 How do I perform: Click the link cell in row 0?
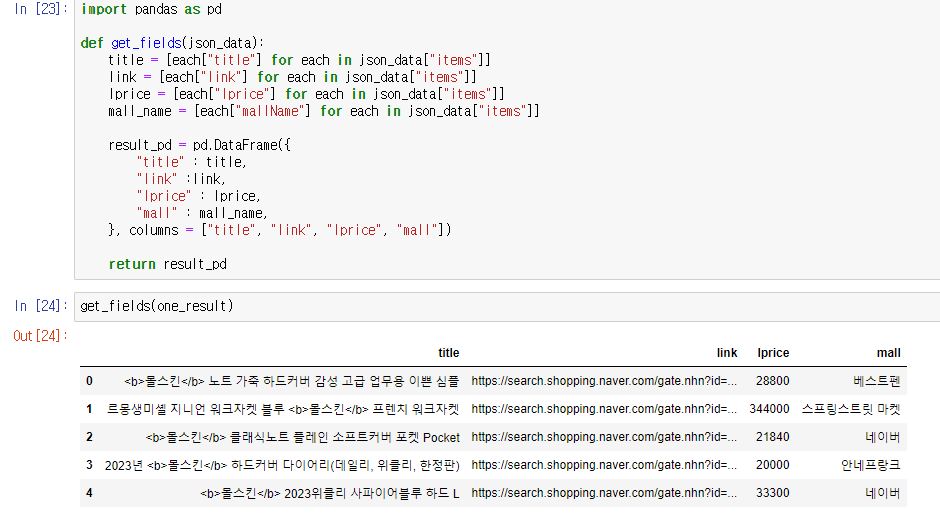coord(604,381)
